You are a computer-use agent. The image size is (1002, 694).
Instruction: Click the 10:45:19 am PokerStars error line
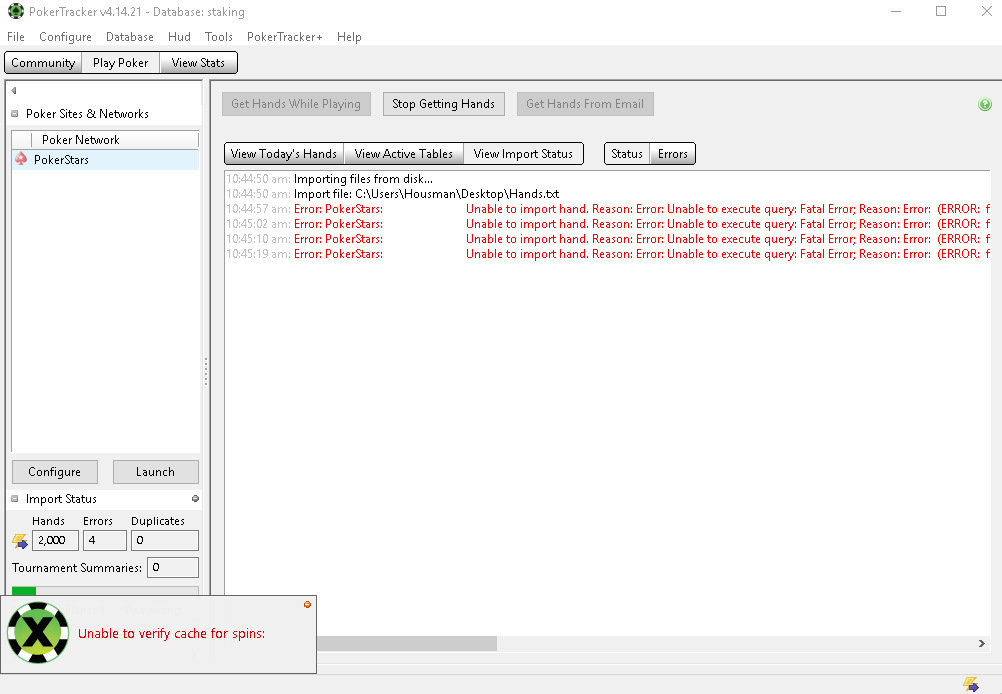tap(608, 254)
